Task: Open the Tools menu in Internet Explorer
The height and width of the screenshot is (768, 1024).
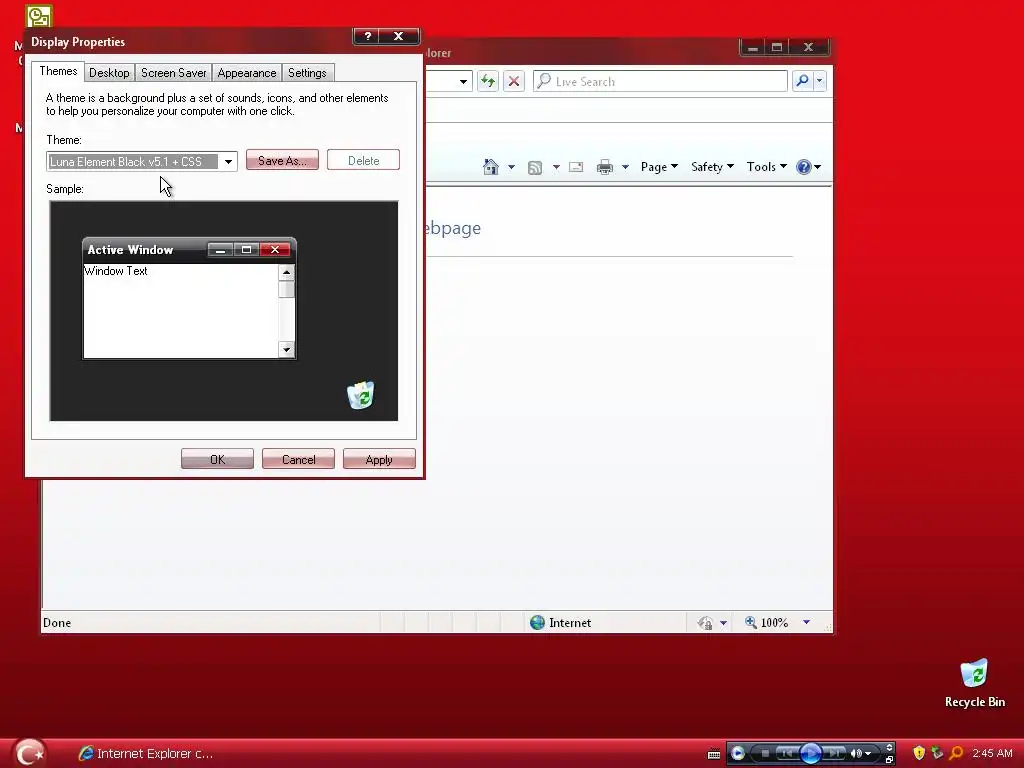Action: pyautogui.click(x=767, y=167)
